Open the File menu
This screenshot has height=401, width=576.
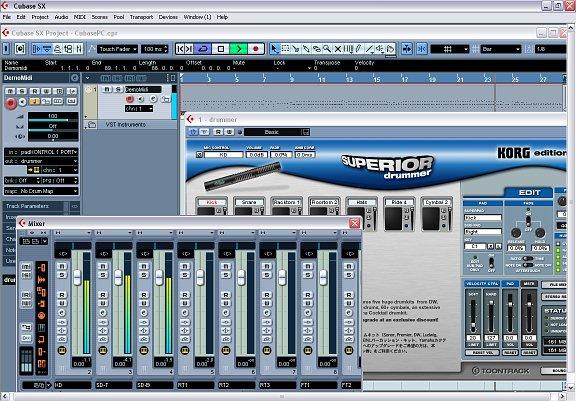point(7,17)
